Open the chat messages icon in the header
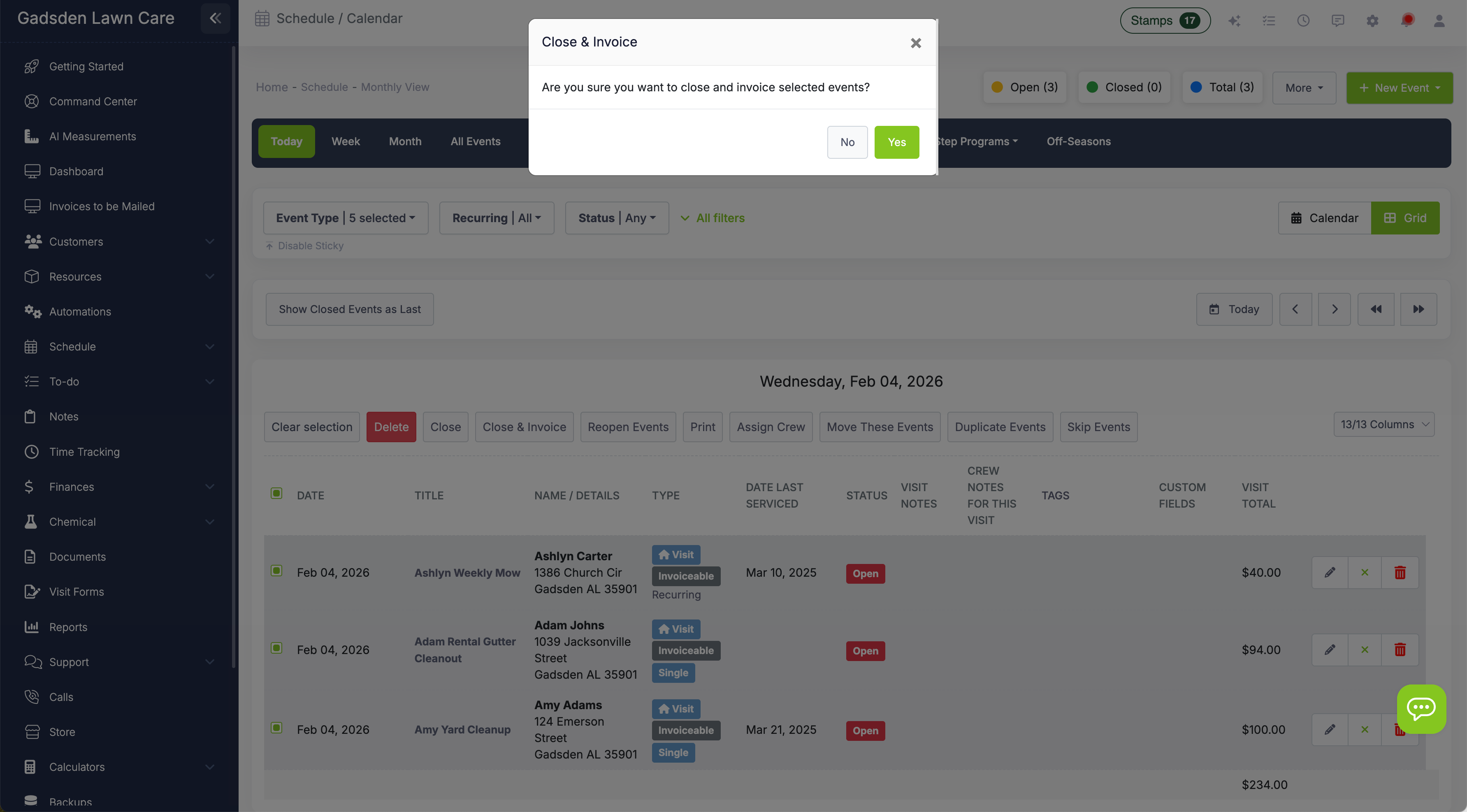Image resolution: width=1467 pixels, height=812 pixels. [1338, 21]
